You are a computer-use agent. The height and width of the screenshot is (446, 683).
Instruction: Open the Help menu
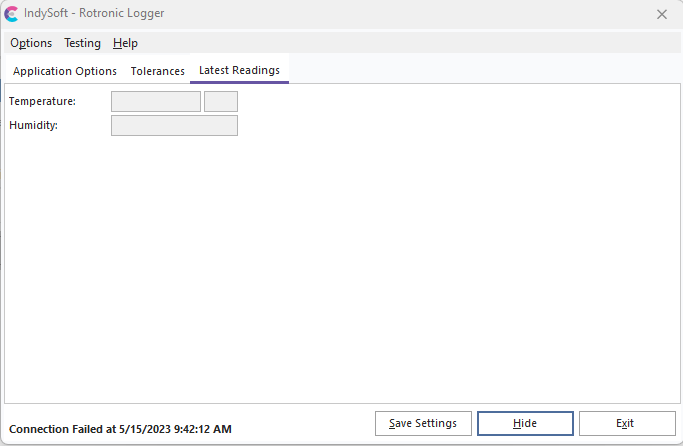125,43
